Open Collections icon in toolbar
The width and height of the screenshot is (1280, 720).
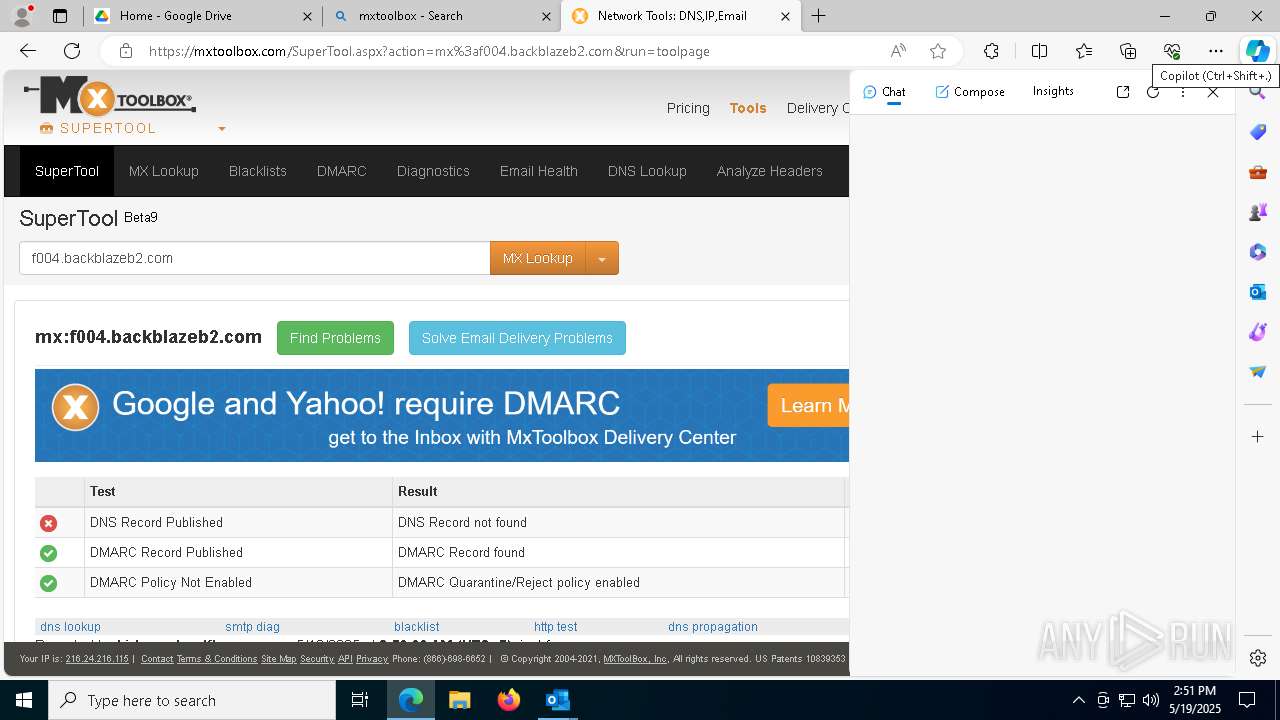[1128, 51]
